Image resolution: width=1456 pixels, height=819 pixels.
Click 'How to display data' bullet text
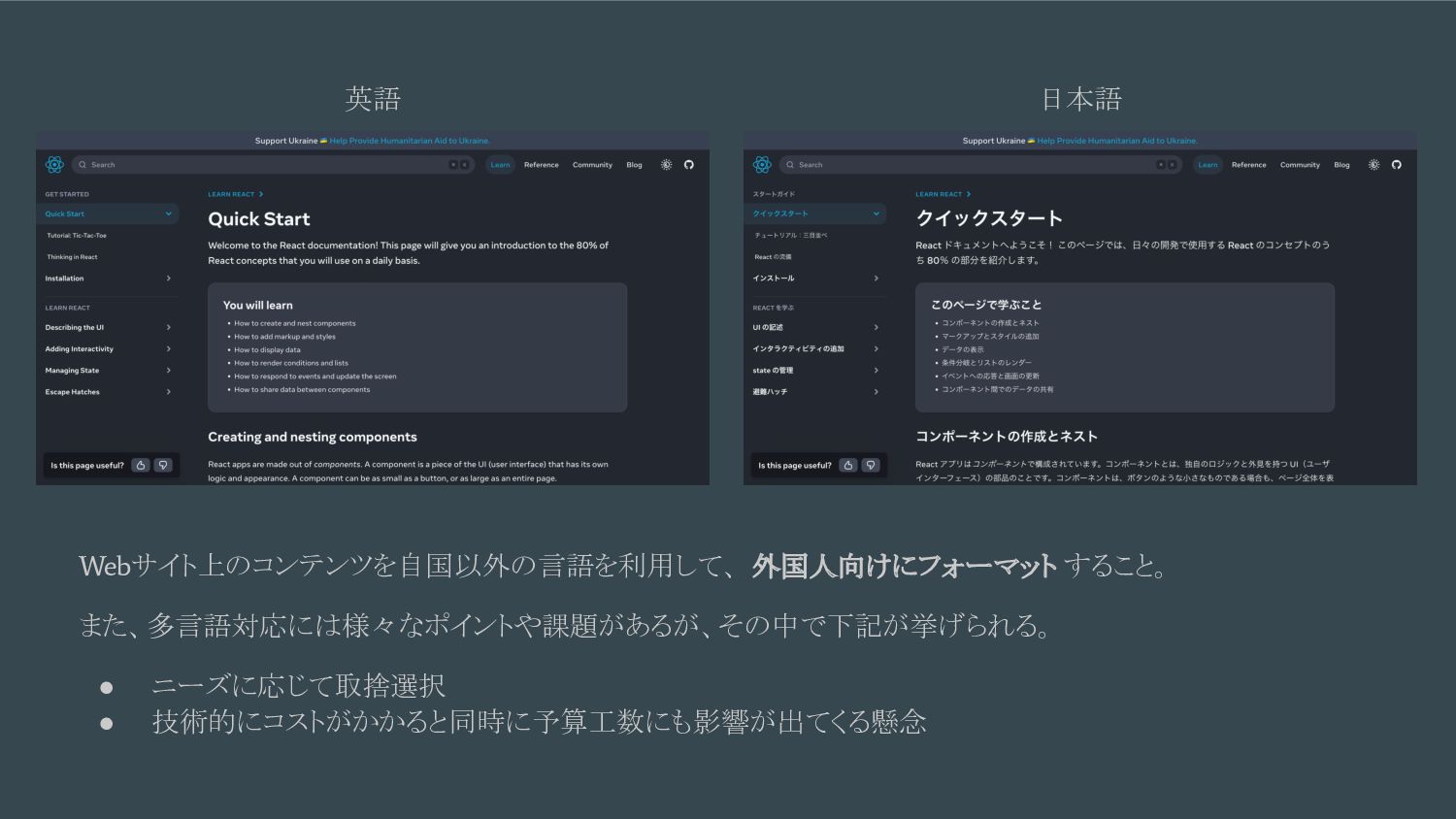point(267,349)
